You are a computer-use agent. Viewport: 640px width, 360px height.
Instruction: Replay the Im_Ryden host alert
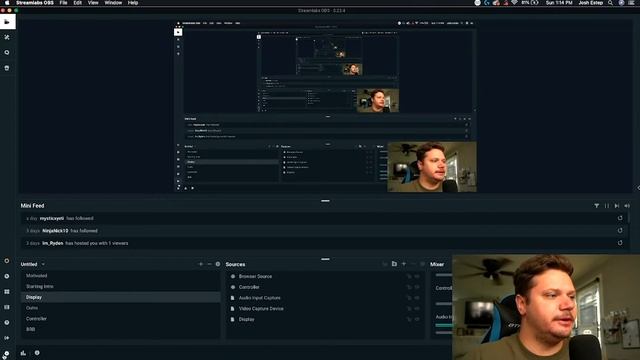pos(620,243)
